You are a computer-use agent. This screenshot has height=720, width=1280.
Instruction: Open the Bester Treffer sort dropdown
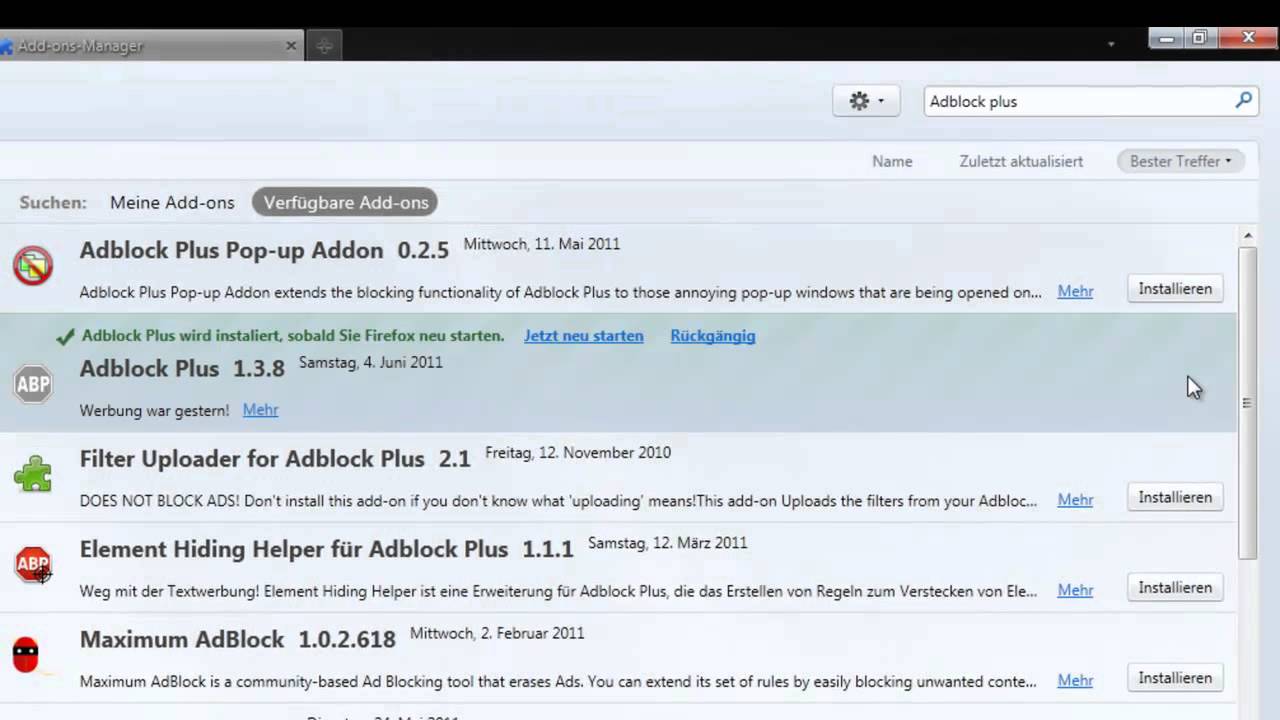point(1180,161)
